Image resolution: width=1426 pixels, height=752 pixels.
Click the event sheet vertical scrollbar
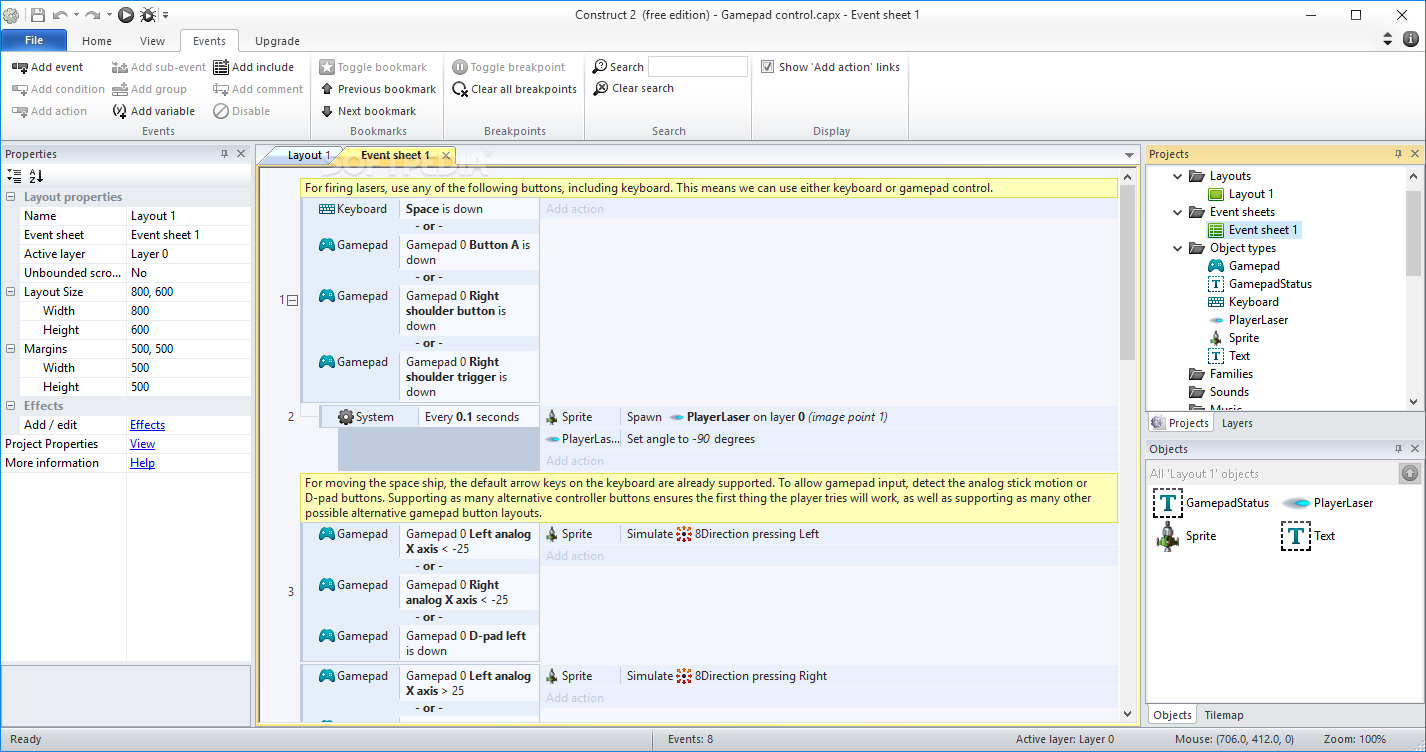(x=1127, y=273)
